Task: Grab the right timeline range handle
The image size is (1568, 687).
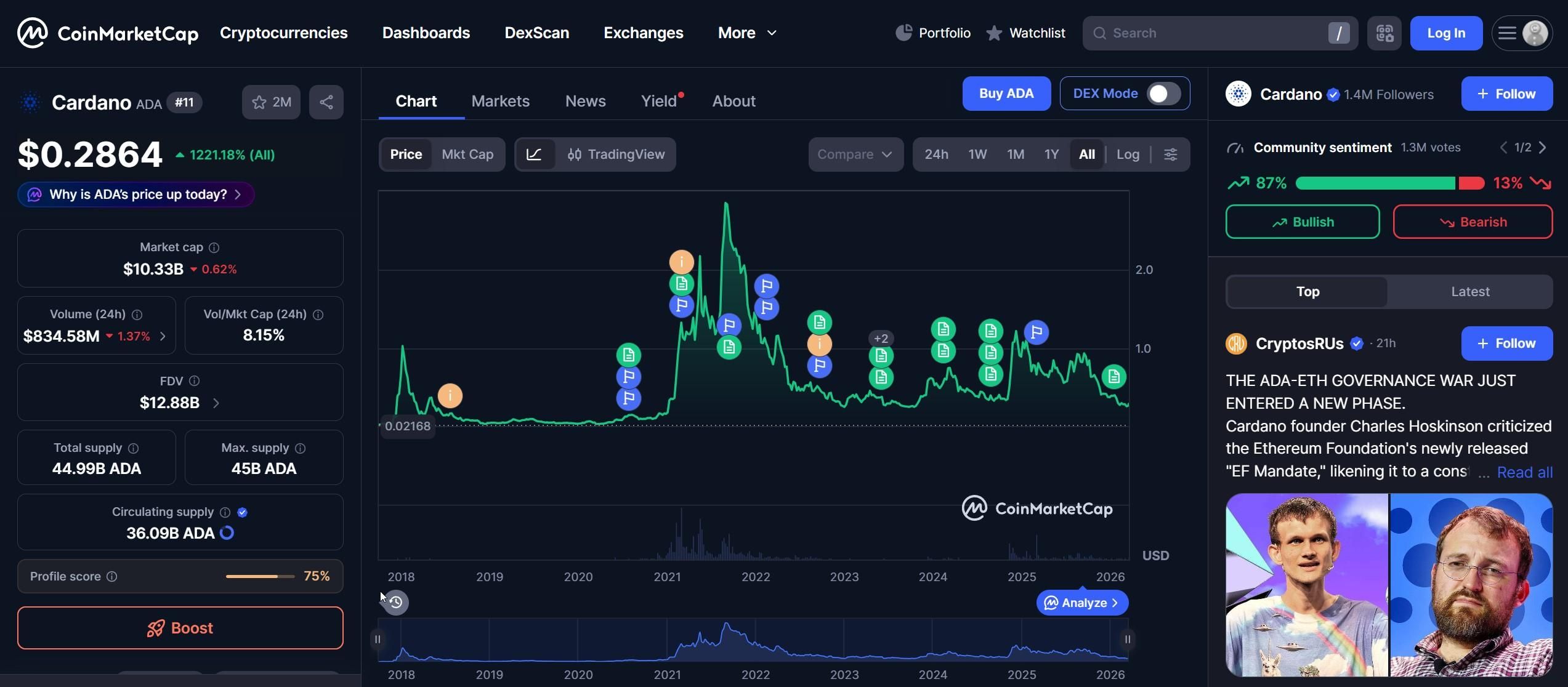Action: click(x=1128, y=639)
